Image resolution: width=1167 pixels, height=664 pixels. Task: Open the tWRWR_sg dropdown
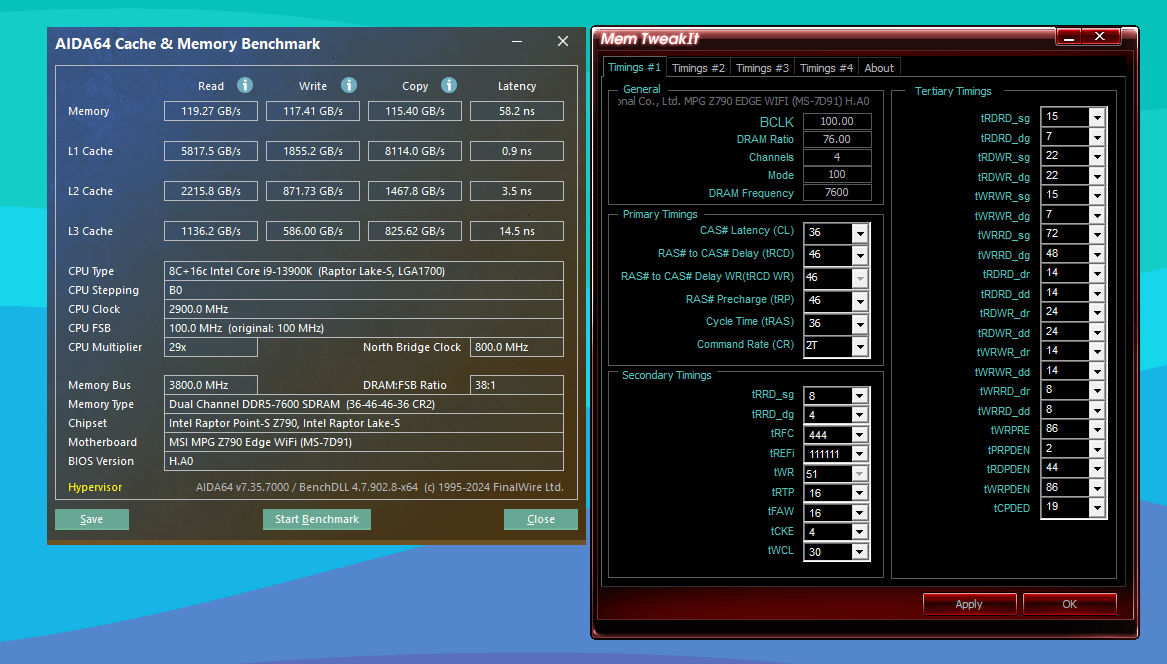click(1097, 196)
